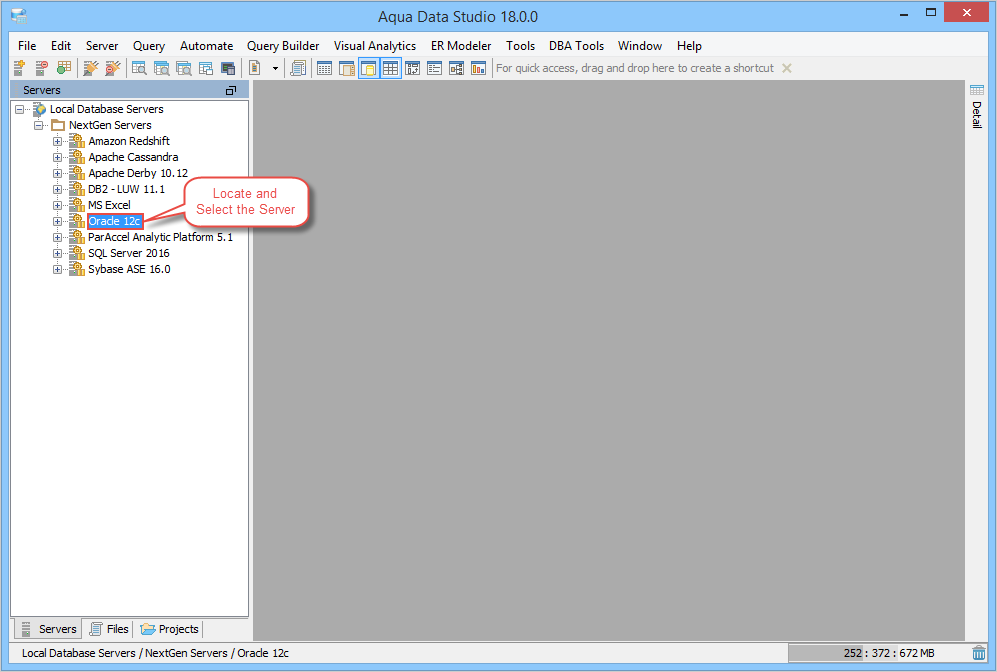Collapse the Local Database Servers node
997x672 pixels.
(x=20, y=109)
